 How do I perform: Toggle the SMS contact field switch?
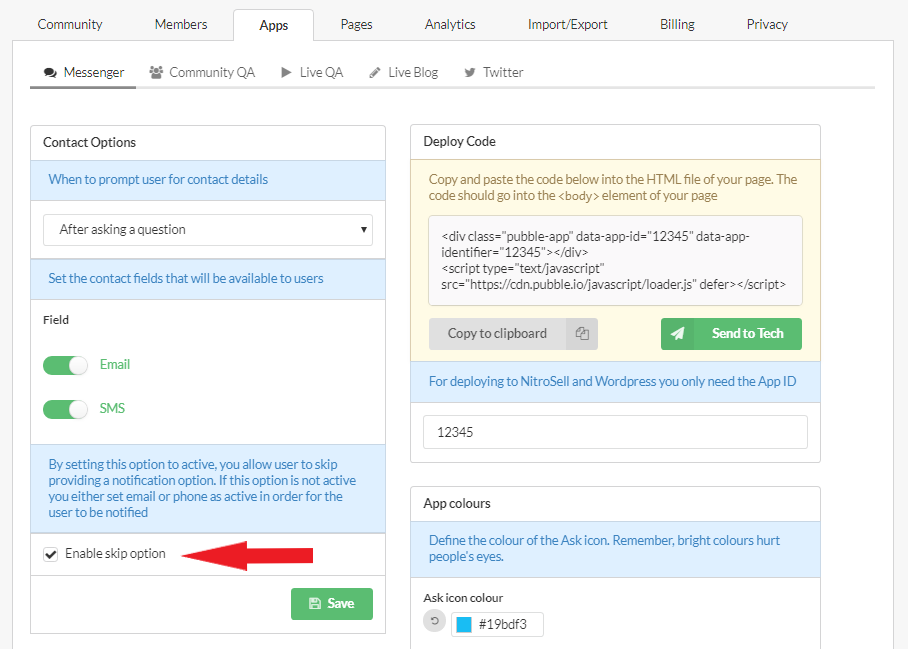[65, 409]
